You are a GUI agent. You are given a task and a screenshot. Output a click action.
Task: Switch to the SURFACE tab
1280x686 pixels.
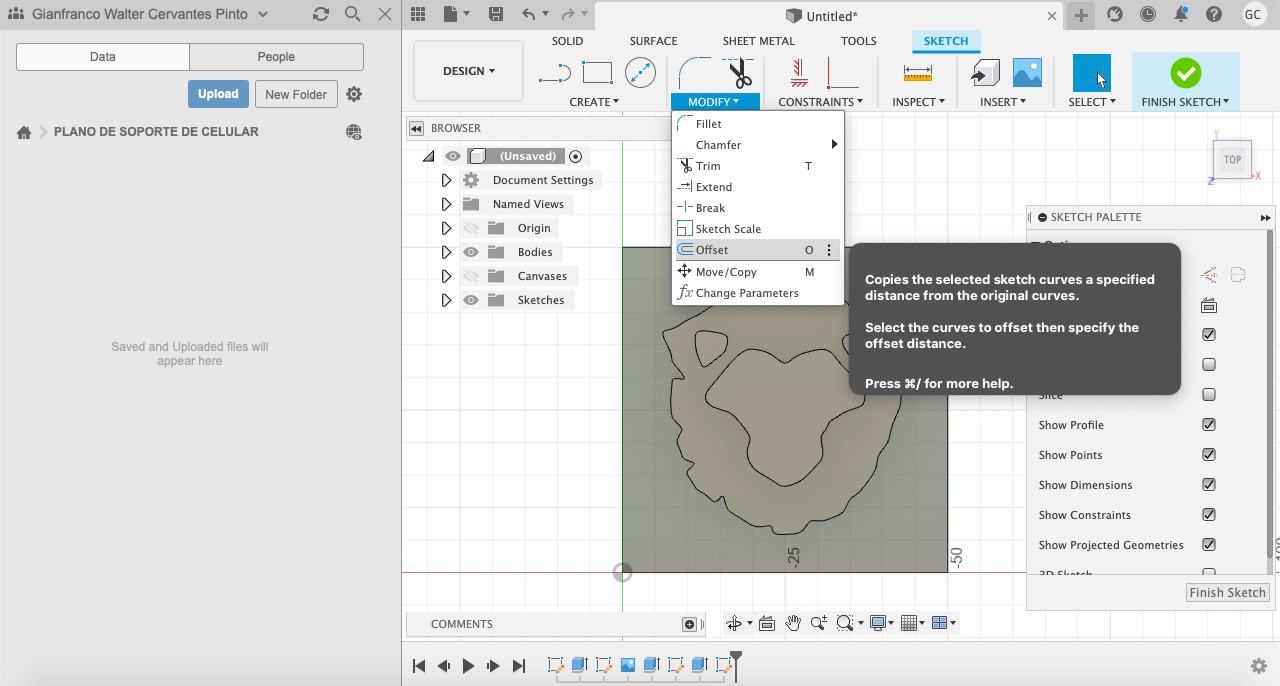pyautogui.click(x=653, y=41)
